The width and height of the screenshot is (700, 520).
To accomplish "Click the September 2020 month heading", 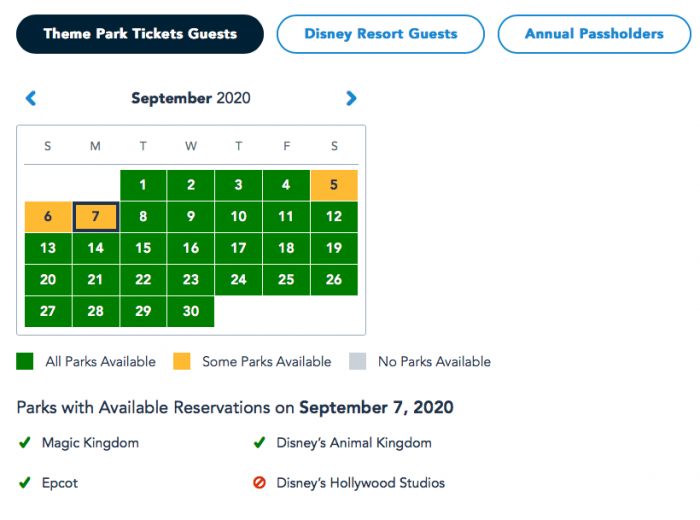I will pyautogui.click(x=191, y=98).
